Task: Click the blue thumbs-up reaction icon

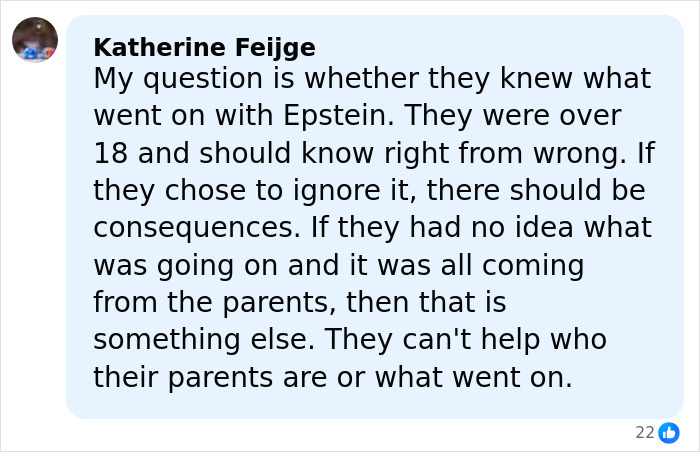Action: coord(669,432)
